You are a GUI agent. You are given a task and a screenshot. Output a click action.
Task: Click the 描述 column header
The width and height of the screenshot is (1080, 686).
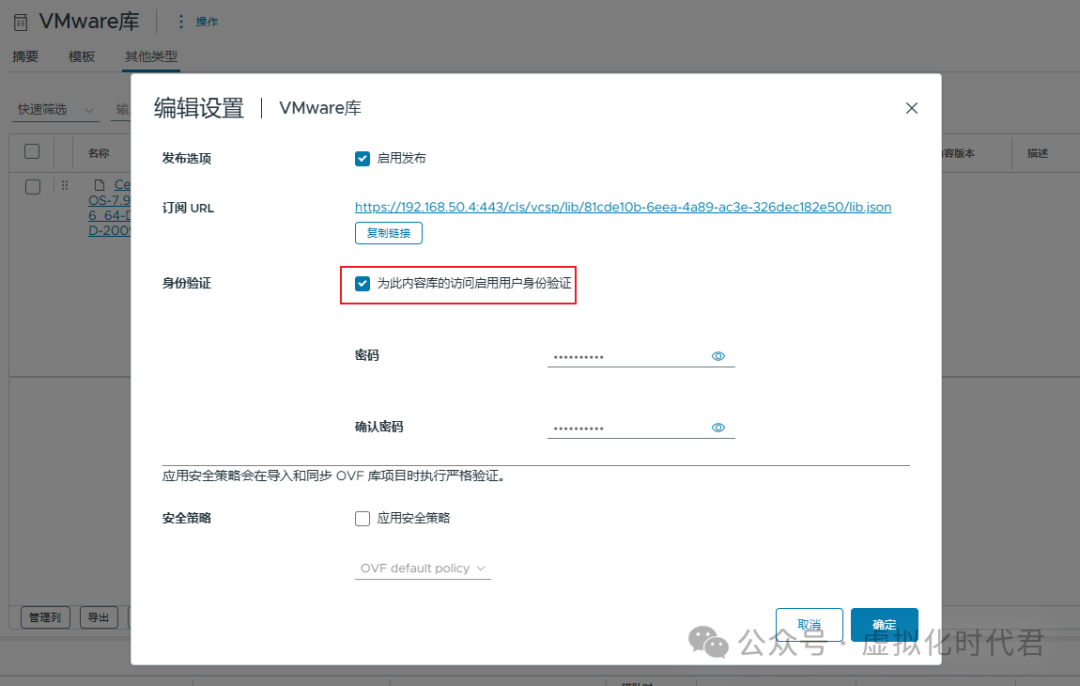click(x=1037, y=153)
